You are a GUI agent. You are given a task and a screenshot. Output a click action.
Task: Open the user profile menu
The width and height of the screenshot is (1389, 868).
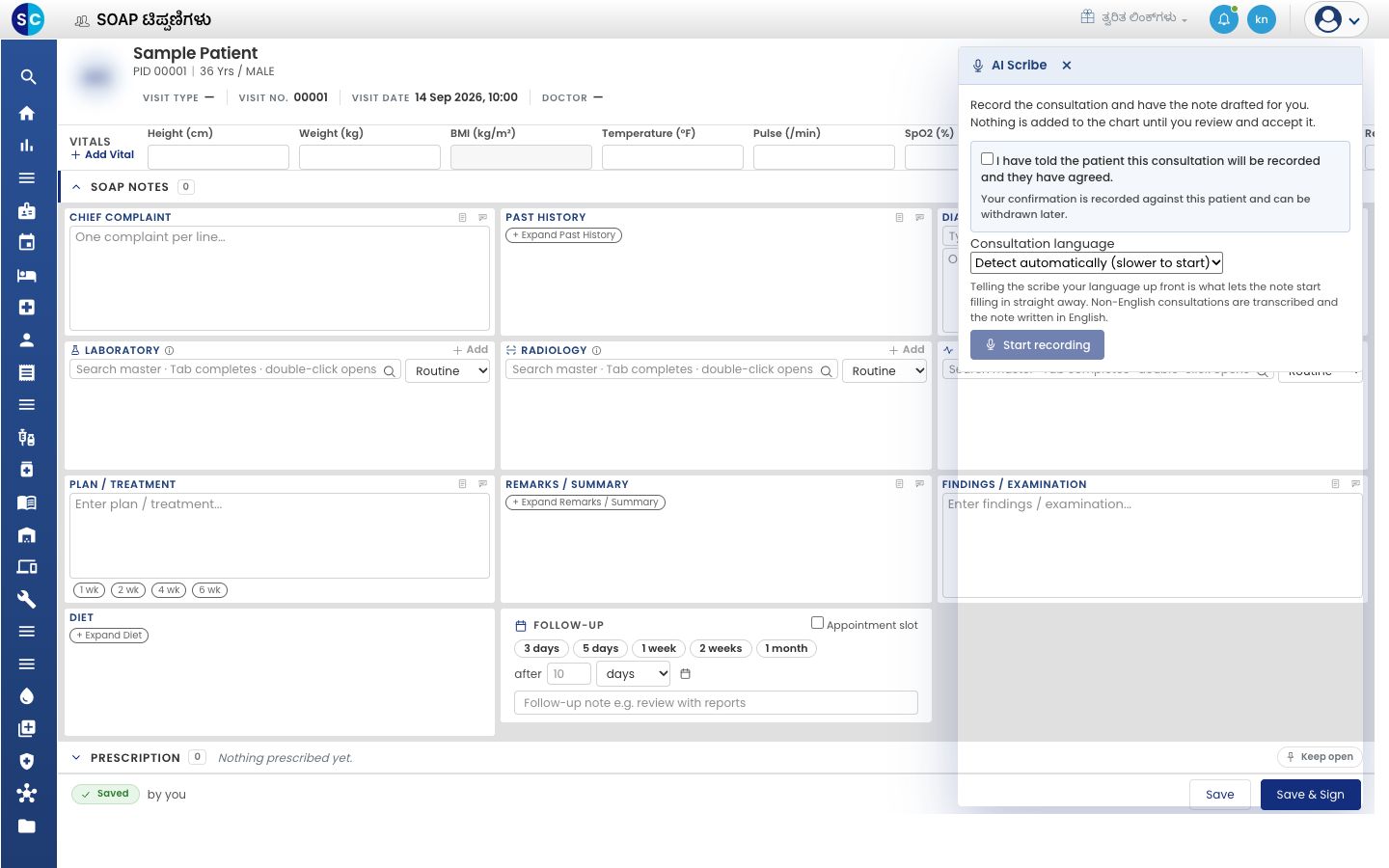1336,19
